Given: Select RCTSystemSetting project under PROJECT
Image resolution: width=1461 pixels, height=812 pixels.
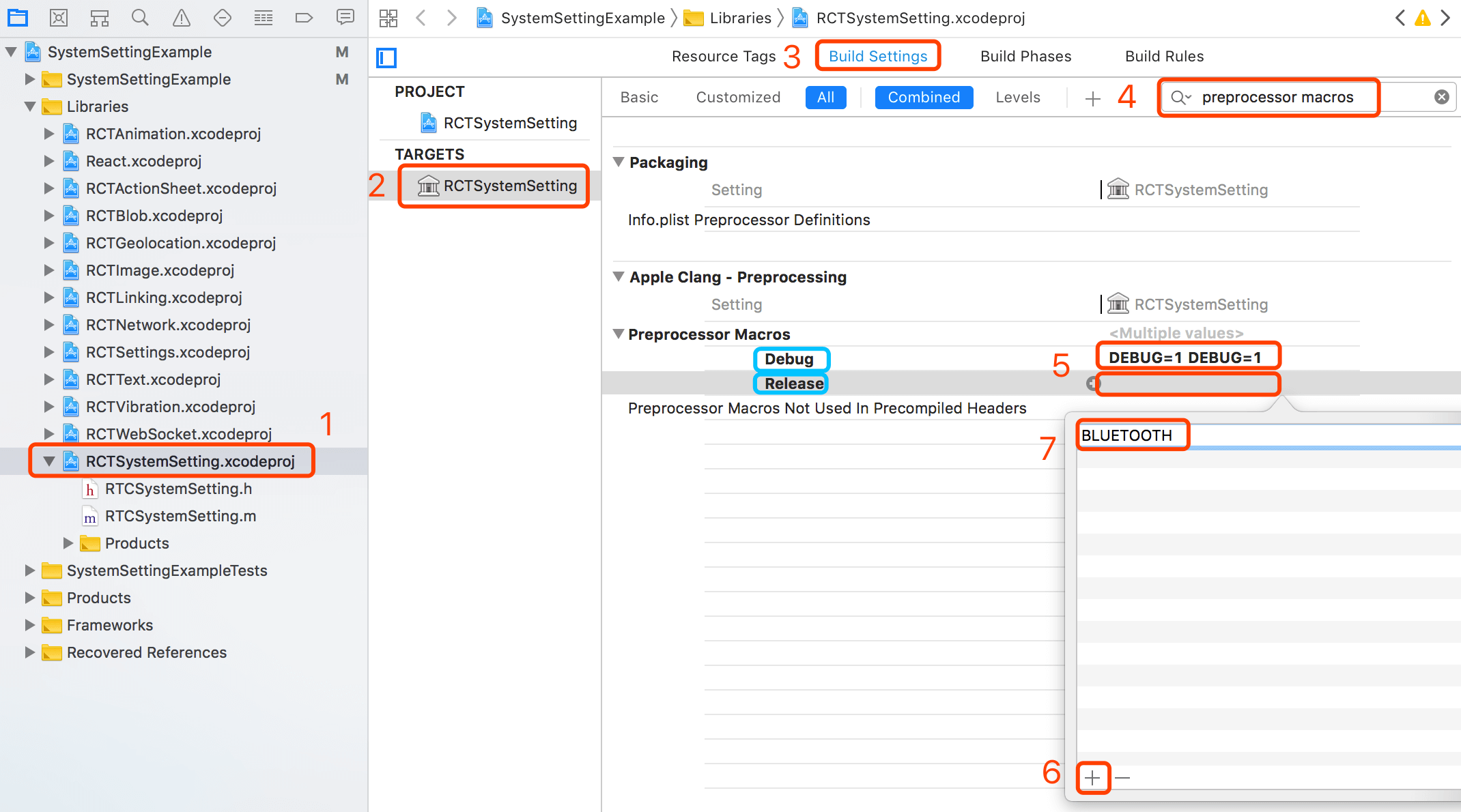Looking at the screenshot, I should [x=499, y=123].
